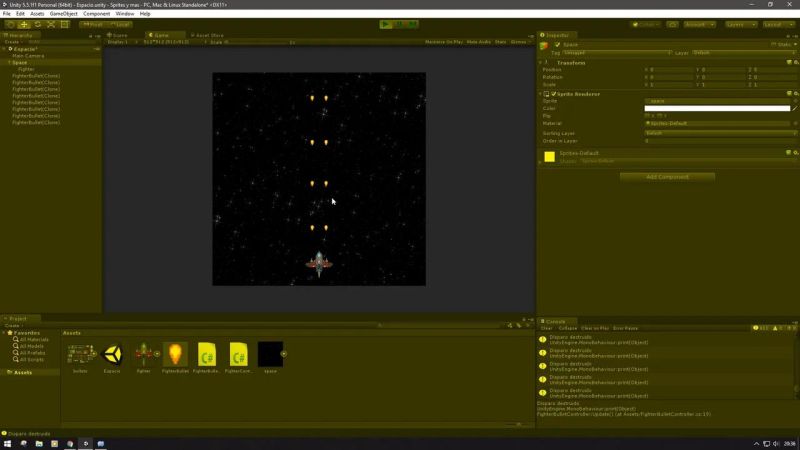Image resolution: width=800 pixels, height=450 pixels.
Task: Toggle Mute Audio in Game view
Action: (479, 42)
